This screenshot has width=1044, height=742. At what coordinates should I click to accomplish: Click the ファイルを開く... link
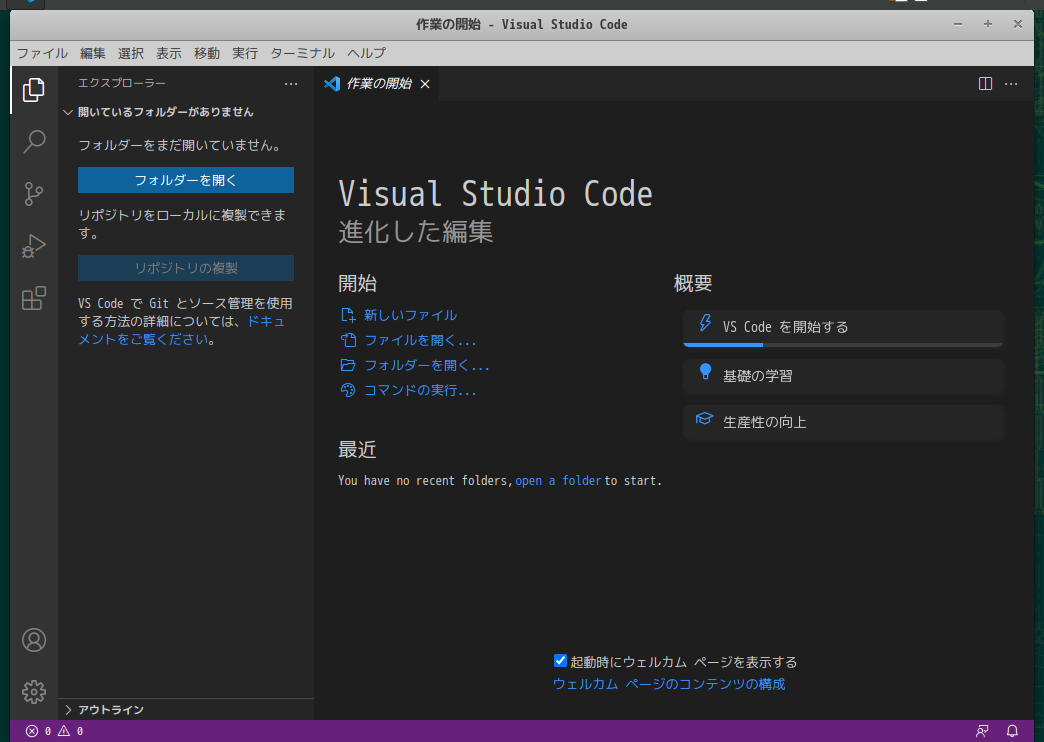(420, 340)
